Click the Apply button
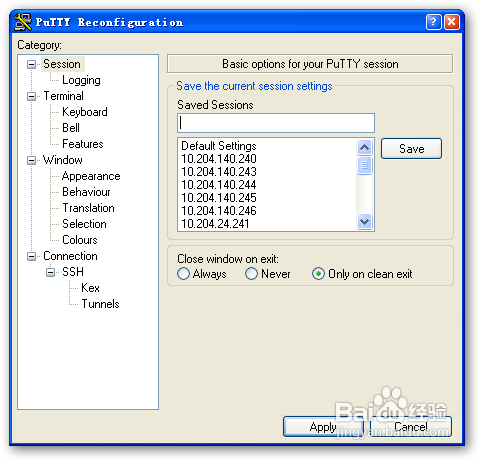The image size is (479, 460). tap(323, 427)
